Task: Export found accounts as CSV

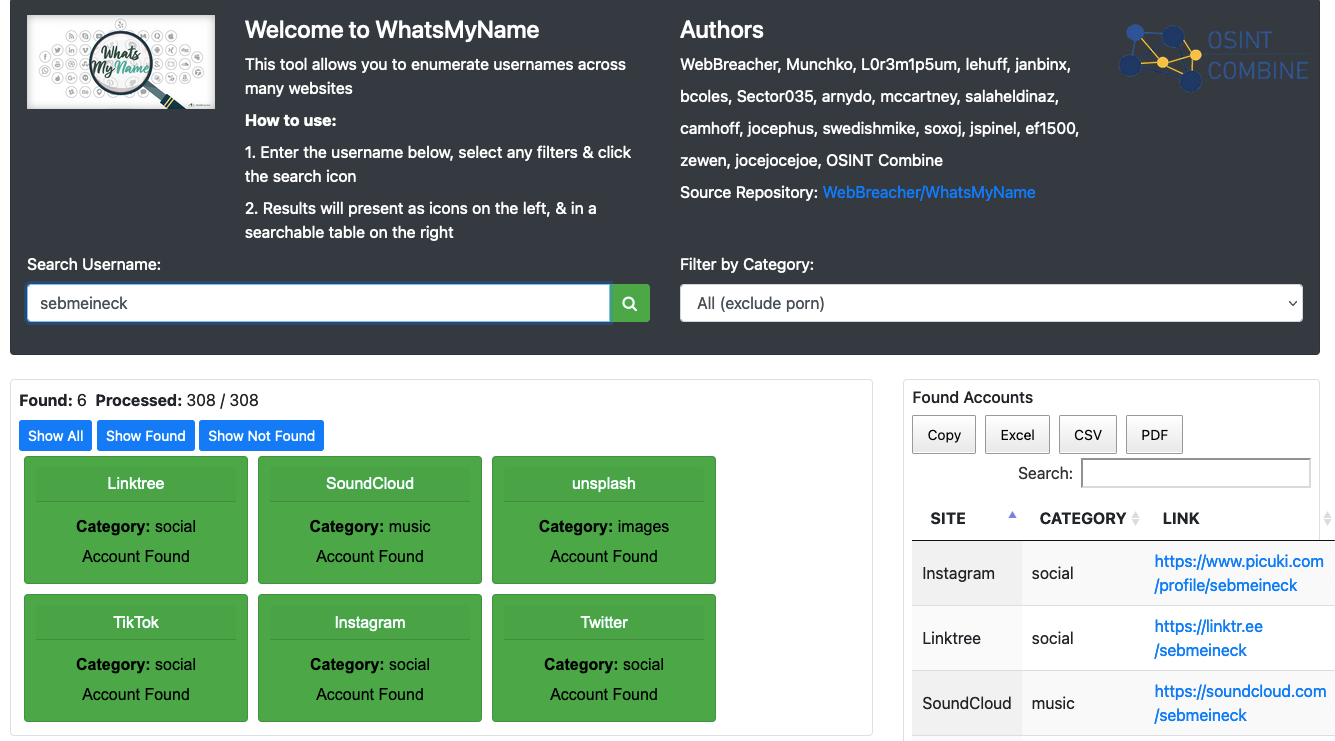Action: point(1088,435)
